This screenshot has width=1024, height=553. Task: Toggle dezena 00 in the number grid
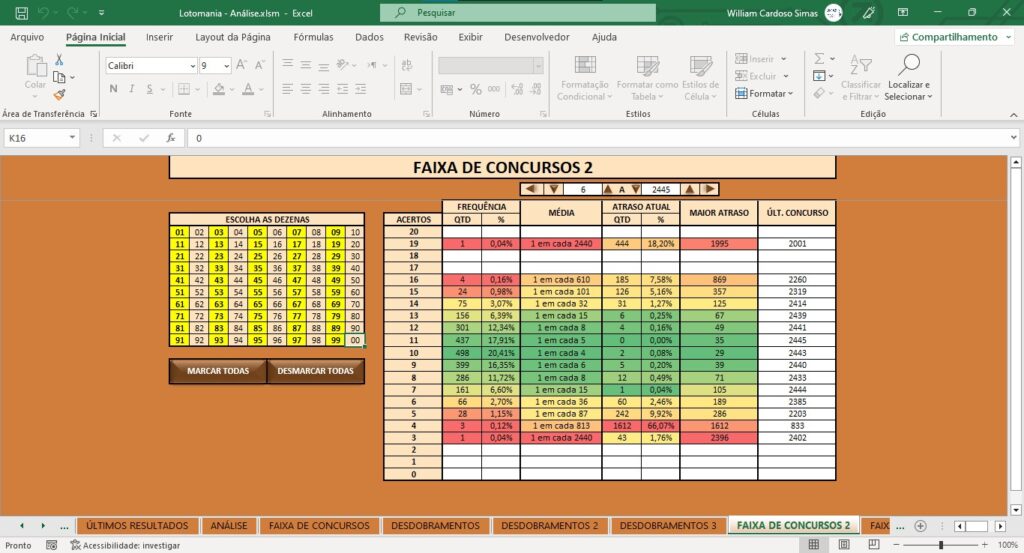tap(355, 340)
